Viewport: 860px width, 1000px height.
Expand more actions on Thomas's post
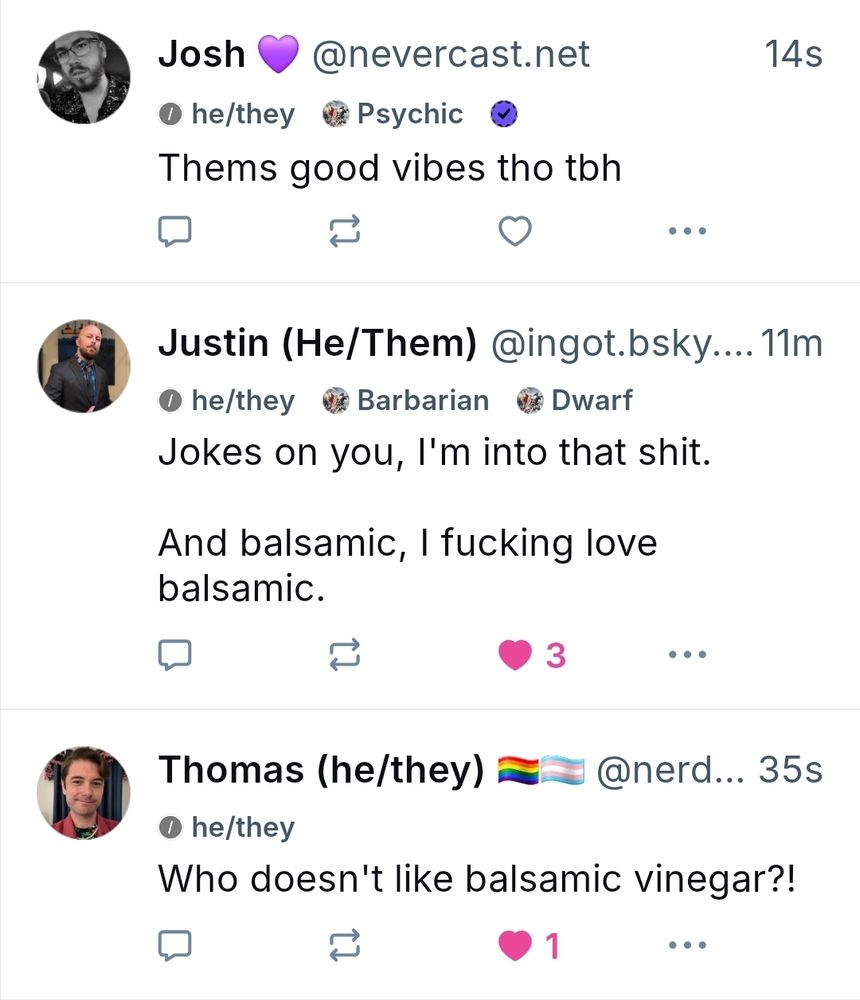pyautogui.click(x=687, y=943)
